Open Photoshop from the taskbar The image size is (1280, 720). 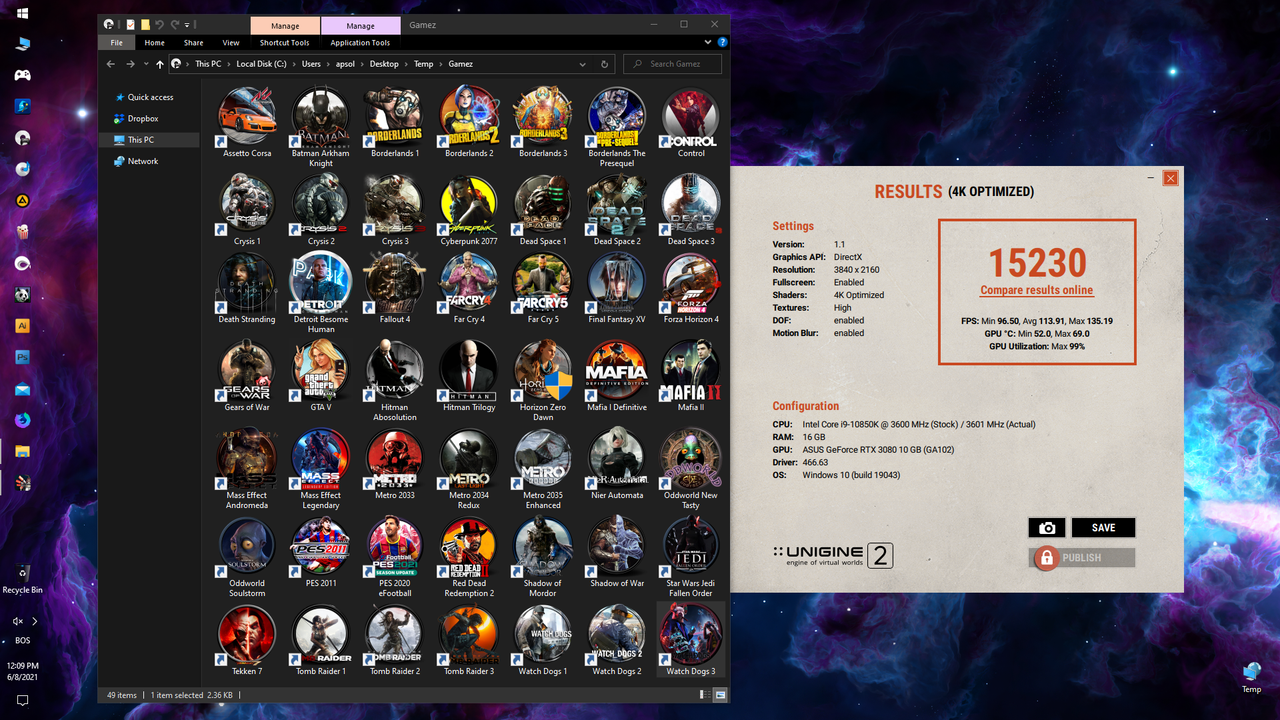pyautogui.click(x=22, y=357)
